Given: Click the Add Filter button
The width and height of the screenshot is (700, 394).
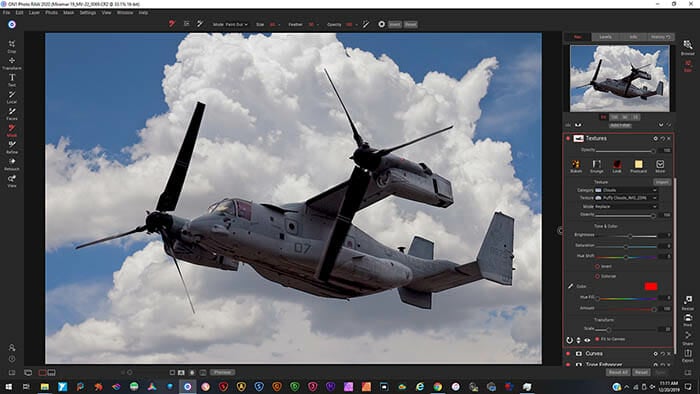Looking at the screenshot, I should pyautogui.click(x=621, y=125).
